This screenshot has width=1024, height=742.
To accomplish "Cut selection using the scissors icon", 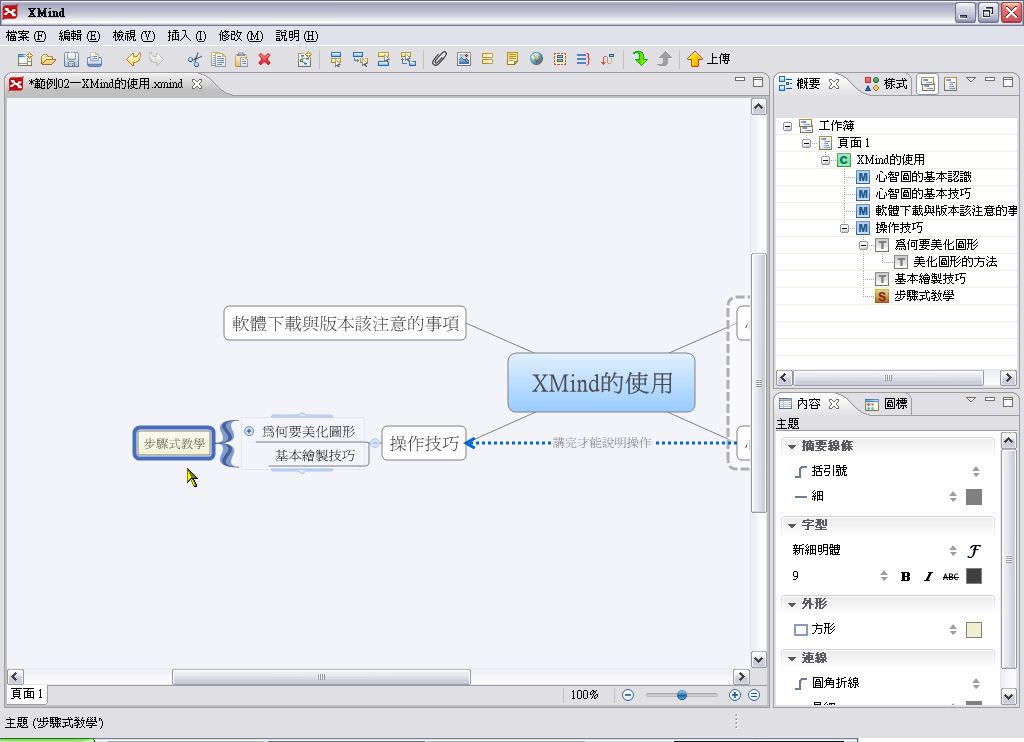I will (195, 59).
